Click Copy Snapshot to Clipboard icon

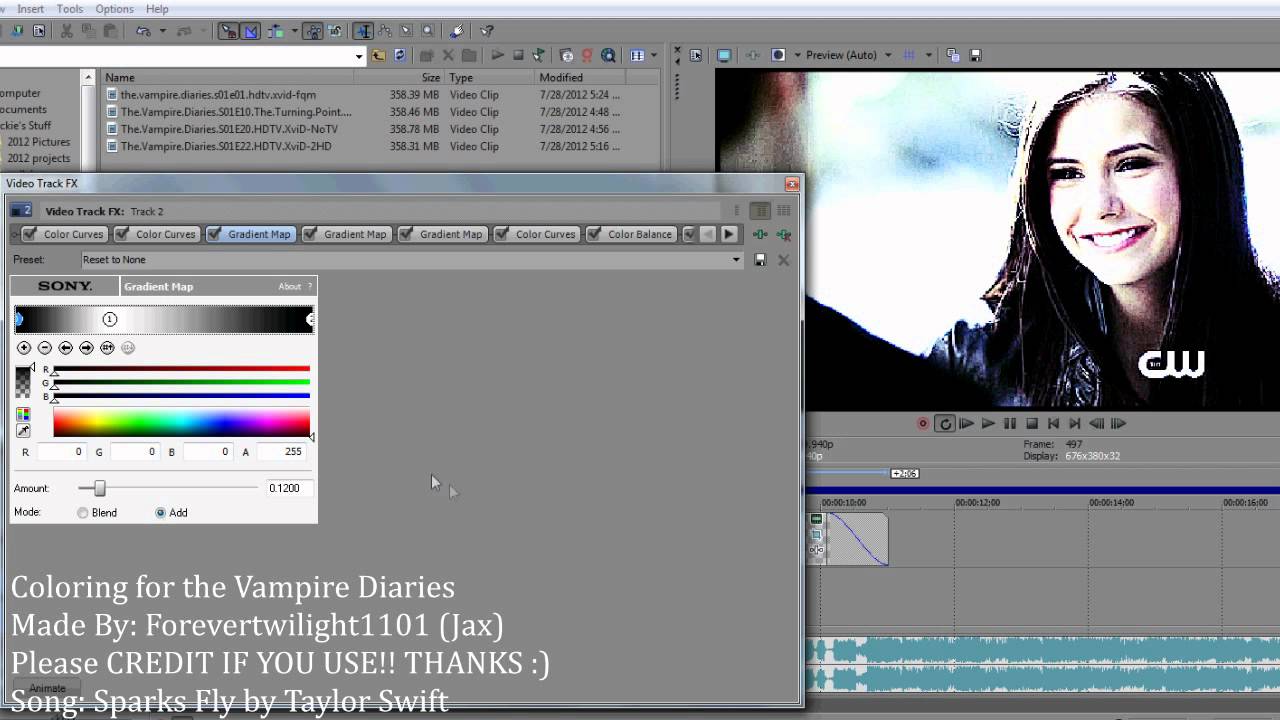(x=953, y=56)
